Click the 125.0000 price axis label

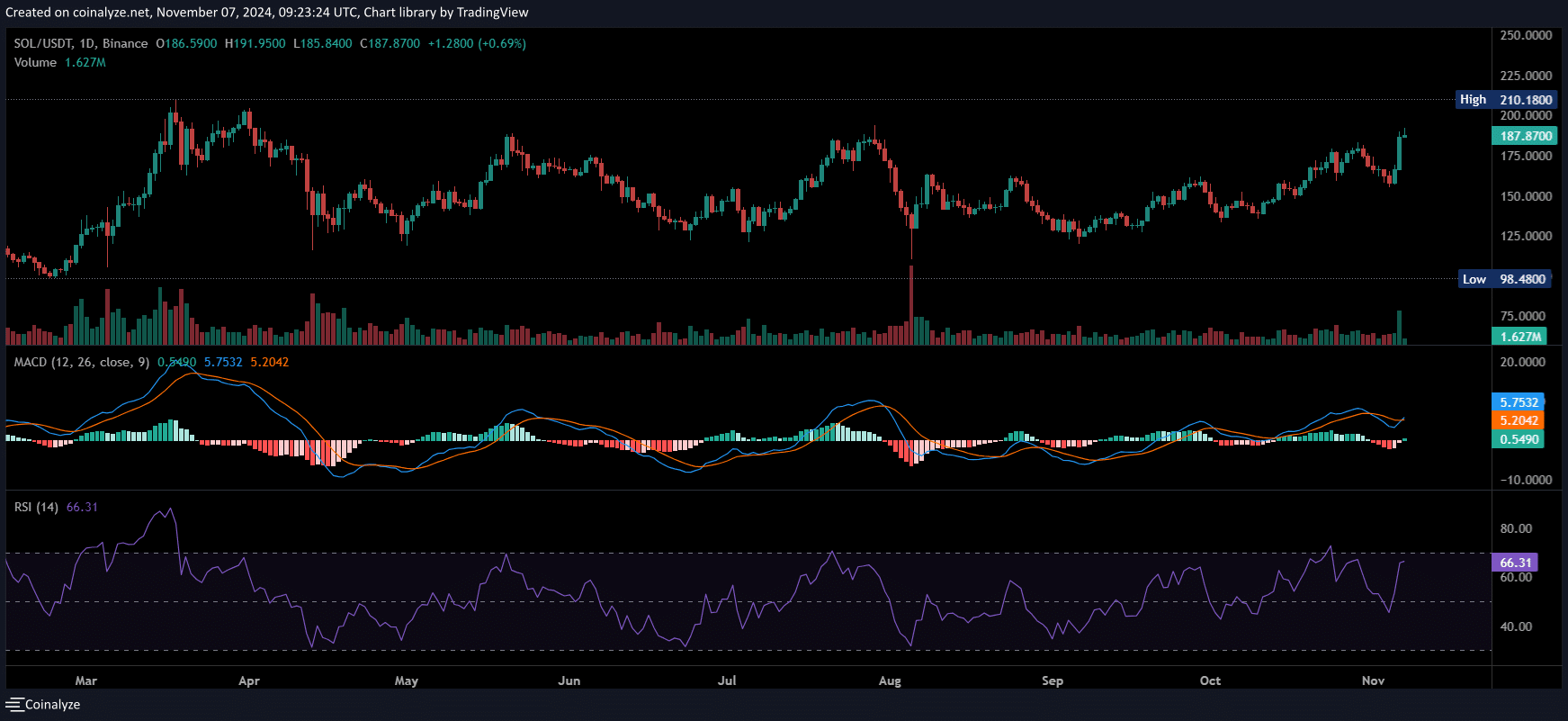(1526, 236)
